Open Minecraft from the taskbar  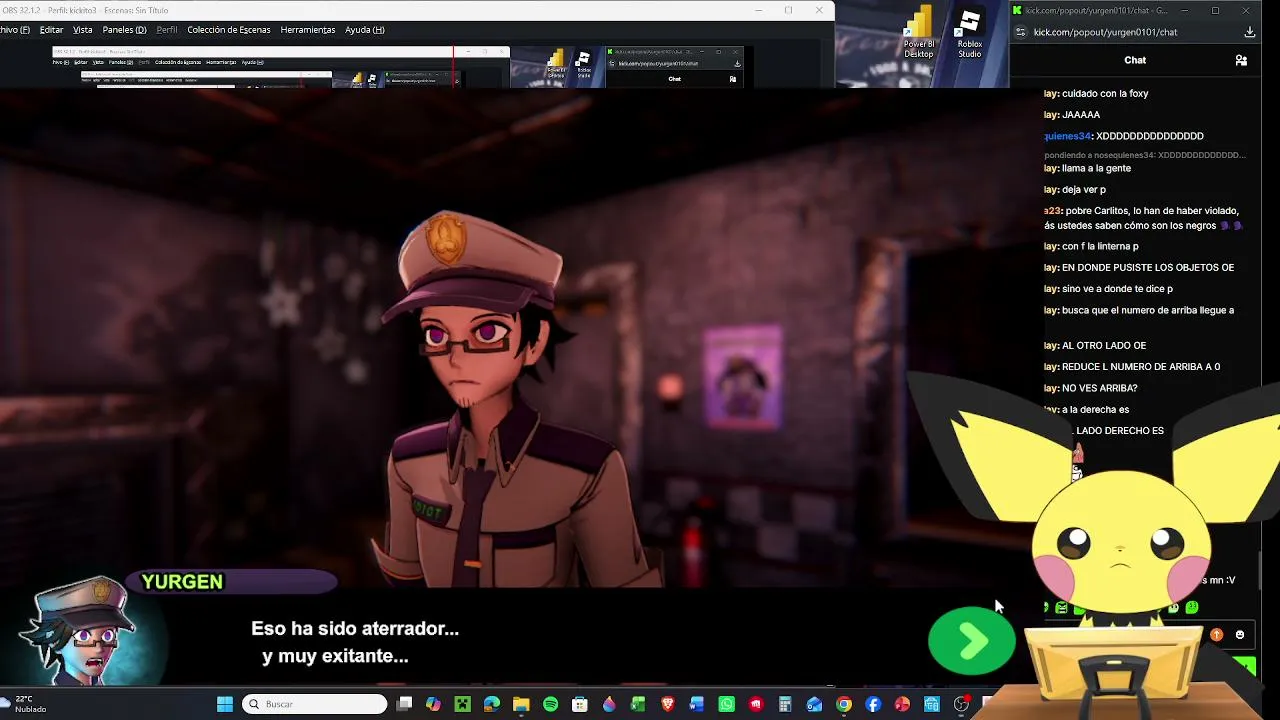tap(462, 704)
